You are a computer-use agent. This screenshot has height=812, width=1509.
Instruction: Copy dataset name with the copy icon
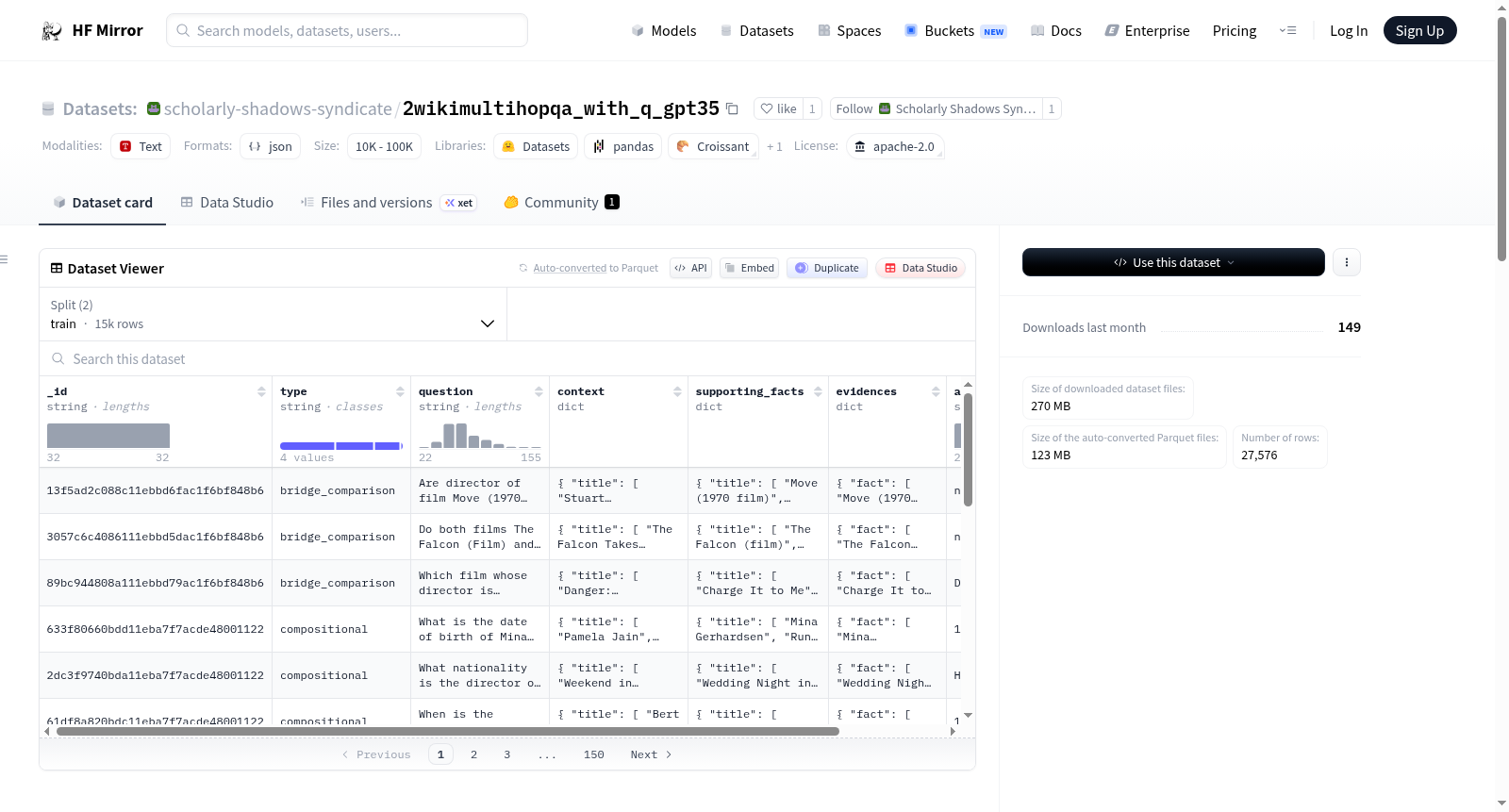(x=732, y=108)
